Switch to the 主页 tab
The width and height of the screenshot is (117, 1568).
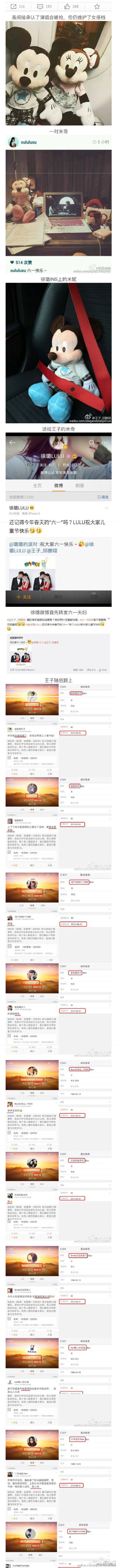(x=37, y=485)
